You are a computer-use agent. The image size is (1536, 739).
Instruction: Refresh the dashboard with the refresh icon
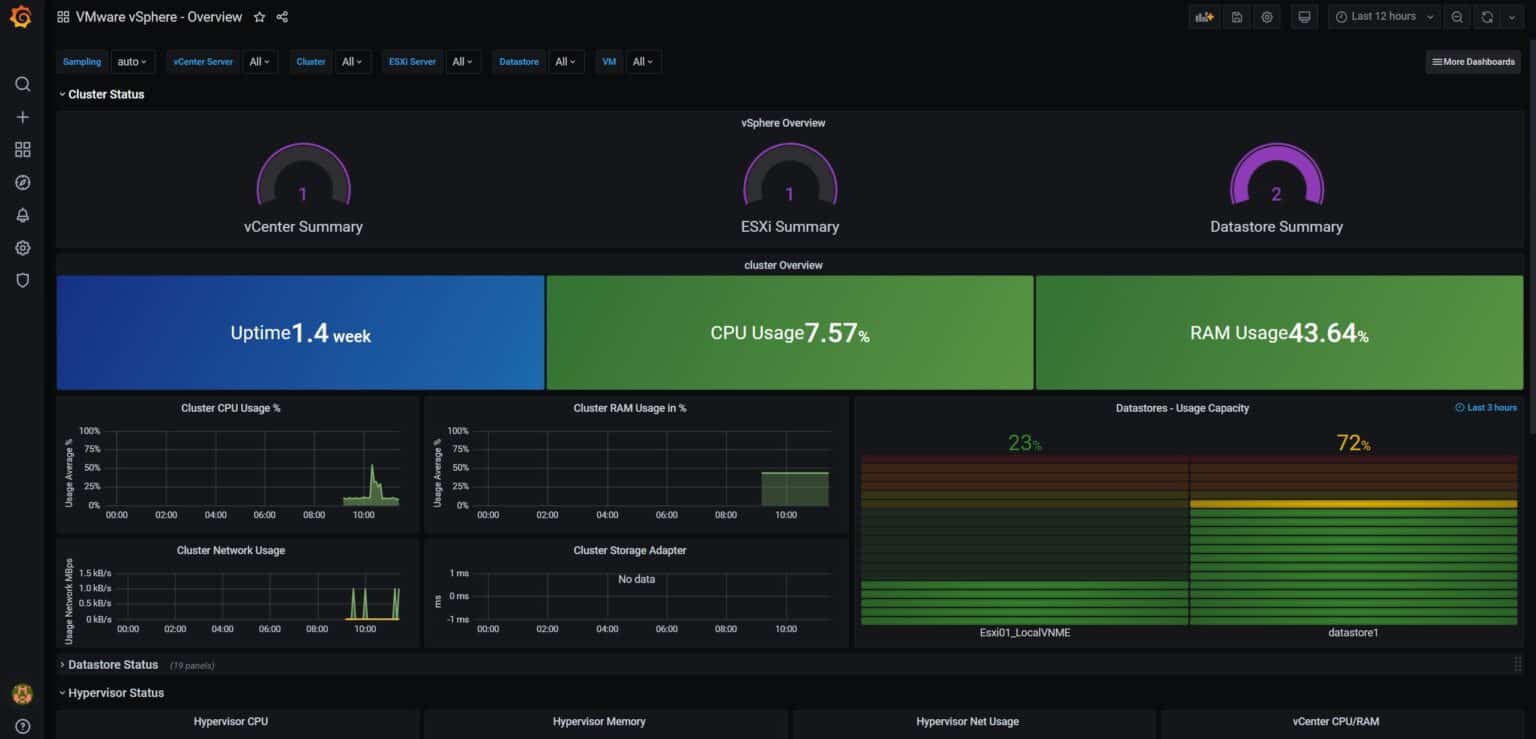coord(1489,17)
